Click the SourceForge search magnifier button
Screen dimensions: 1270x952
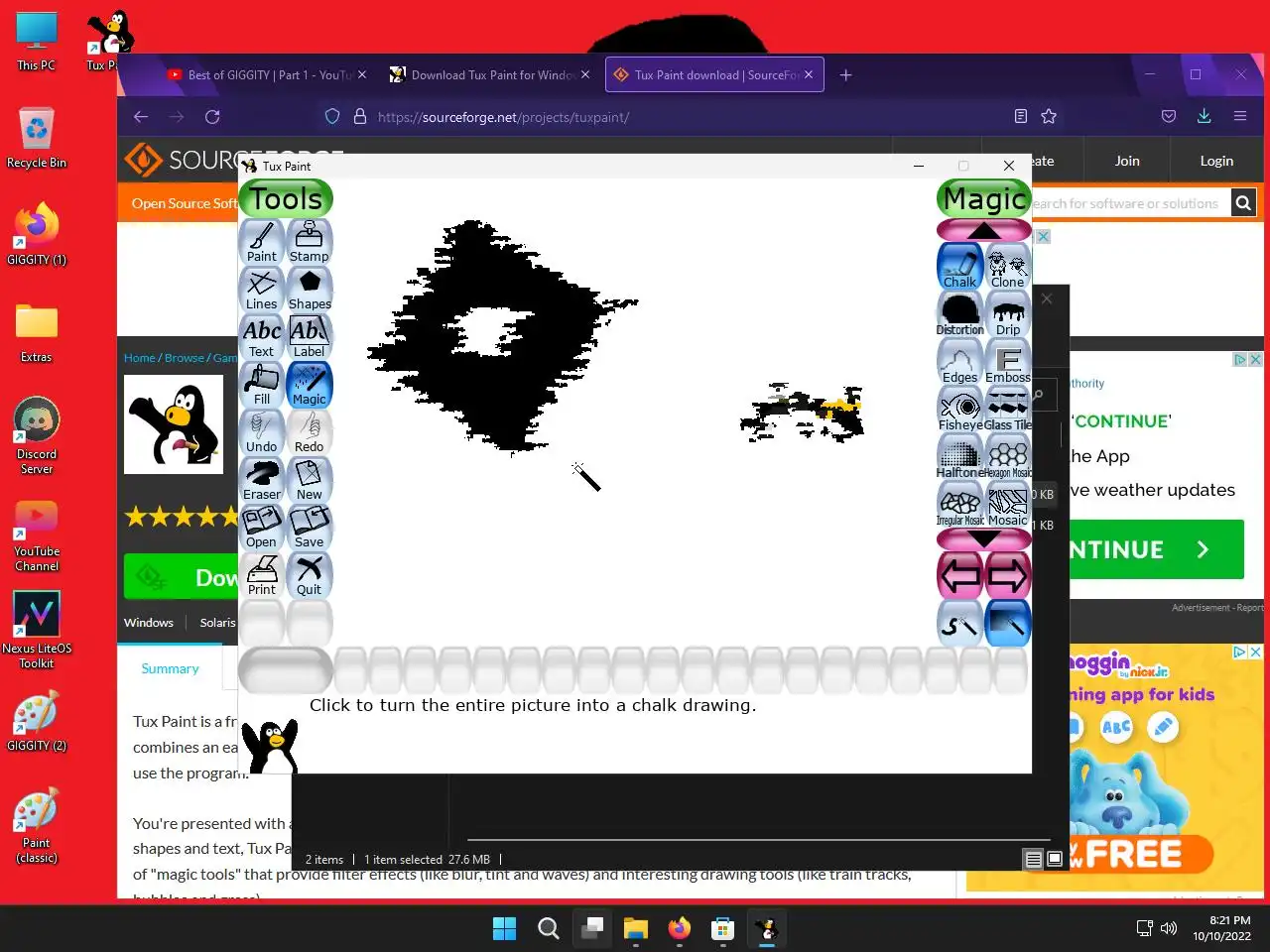click(x=1243, y=203)
